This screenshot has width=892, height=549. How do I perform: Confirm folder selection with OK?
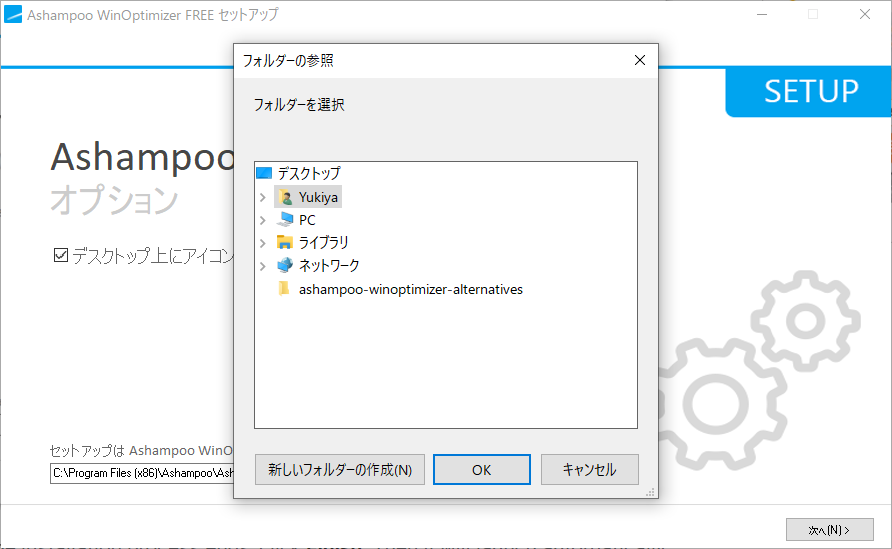[482, 469]
